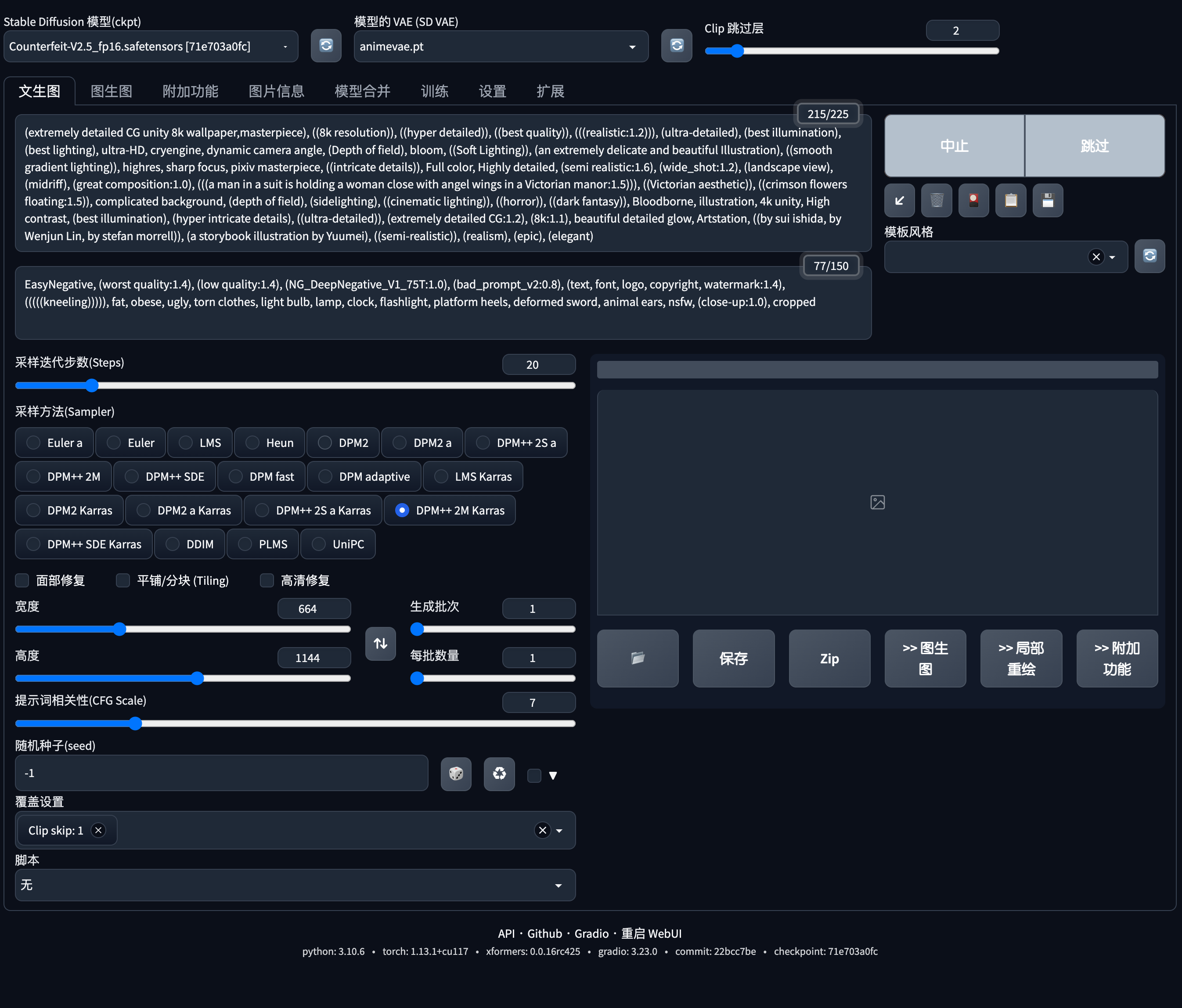Viewport: 1182px width, 1008px height.
Task: Switch to the 文生图 tab
Action: [x=40, y=91]
